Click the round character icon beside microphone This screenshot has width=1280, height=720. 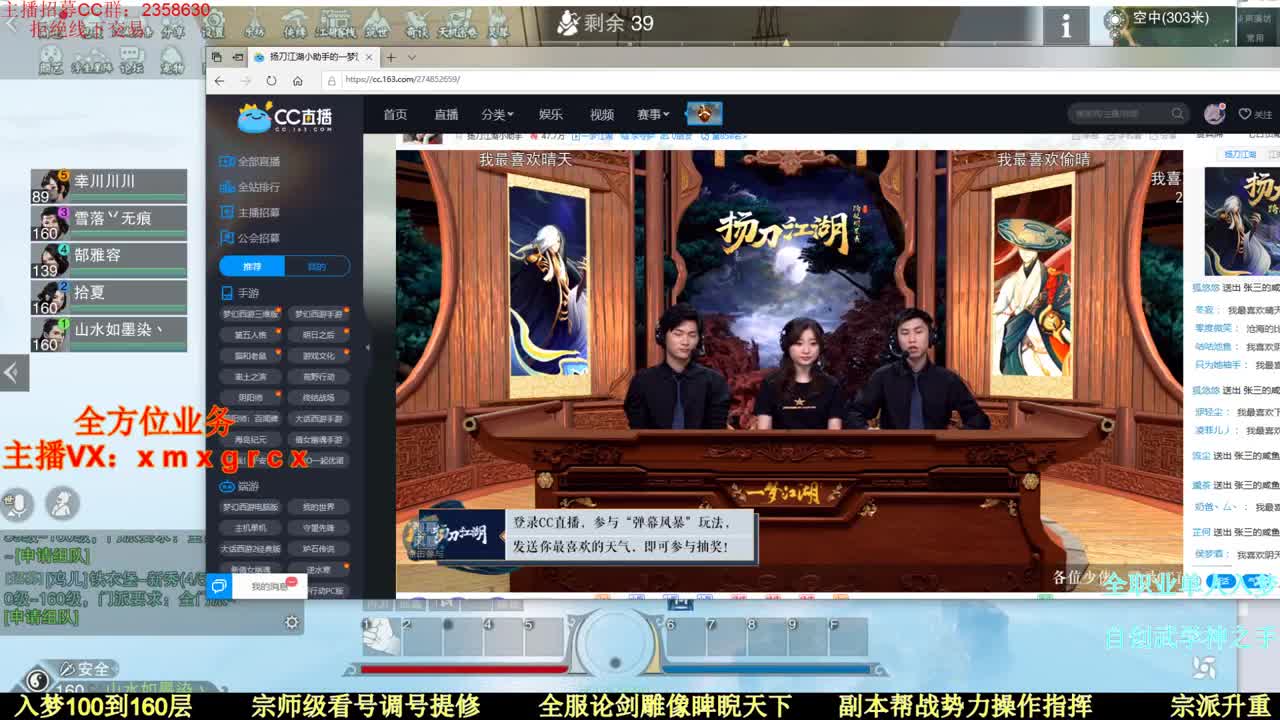(63, 504)
